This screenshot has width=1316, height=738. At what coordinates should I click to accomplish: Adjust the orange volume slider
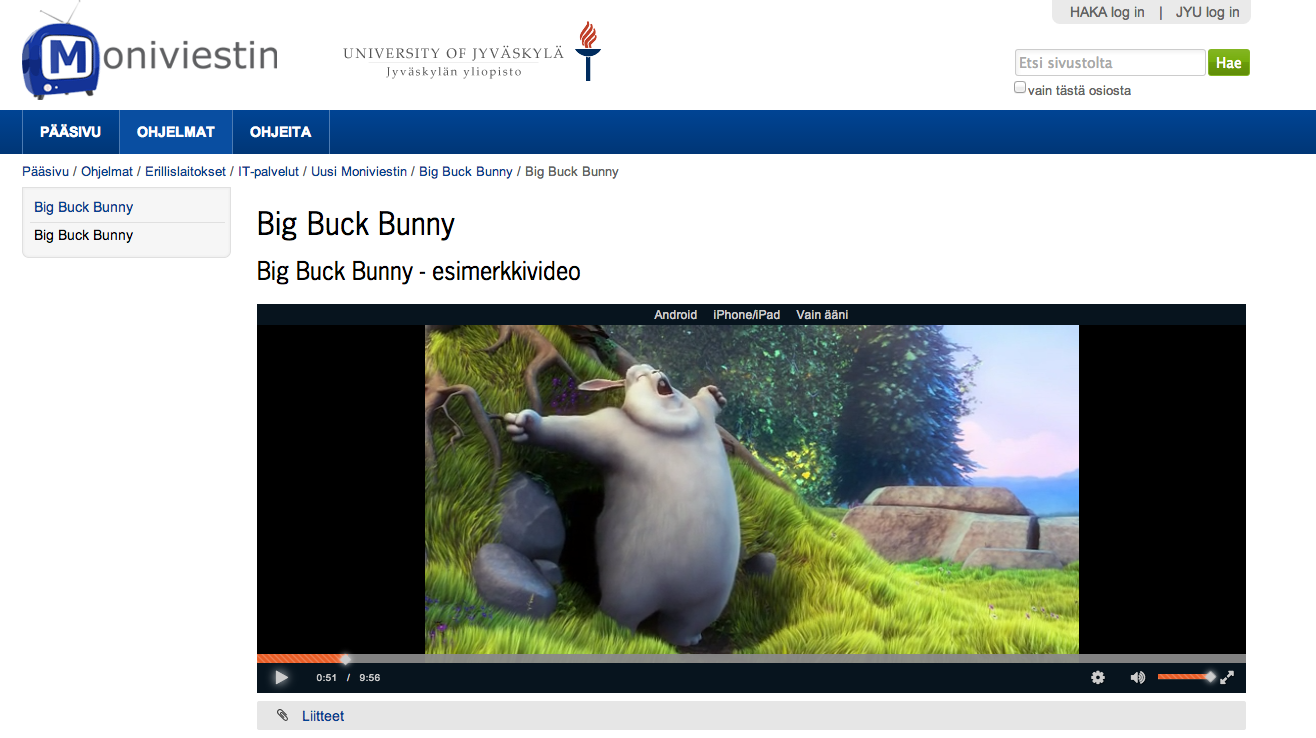pos(1185,677)
